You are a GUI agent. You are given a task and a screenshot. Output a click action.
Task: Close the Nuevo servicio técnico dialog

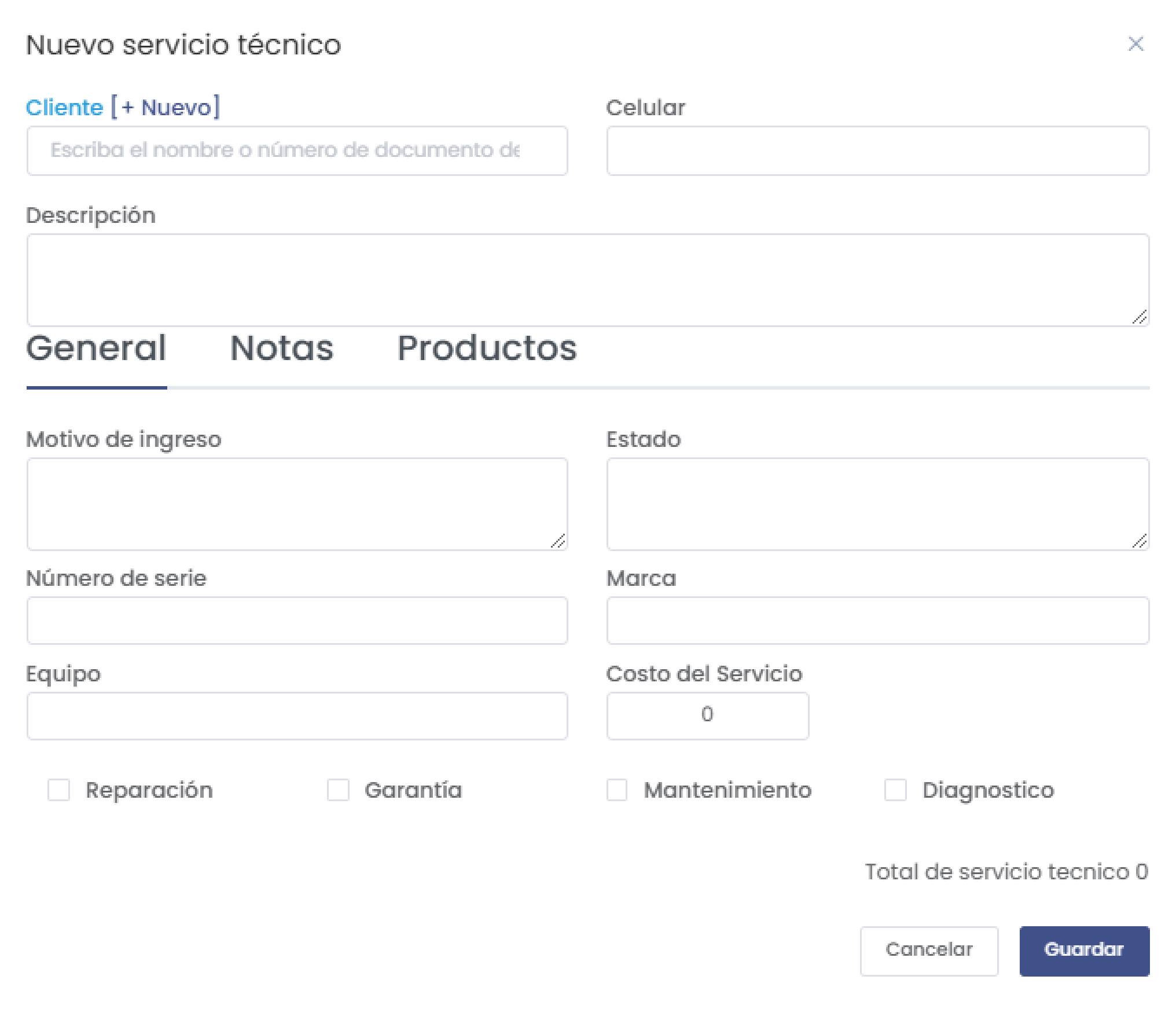[x=1135, y=44]
